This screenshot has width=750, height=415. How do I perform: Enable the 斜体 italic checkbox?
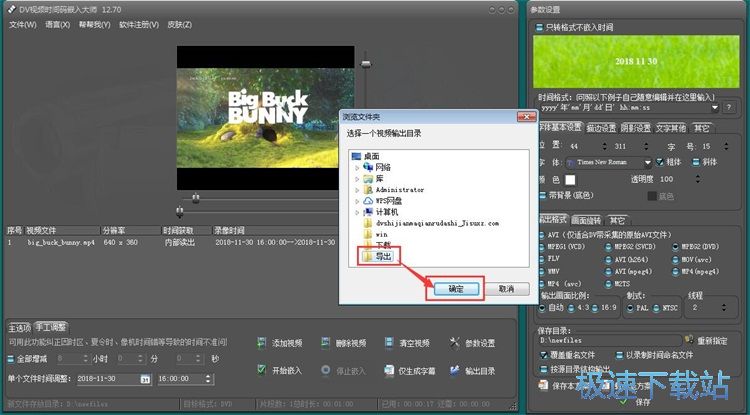pyautogui.click(x=696, y=162)
